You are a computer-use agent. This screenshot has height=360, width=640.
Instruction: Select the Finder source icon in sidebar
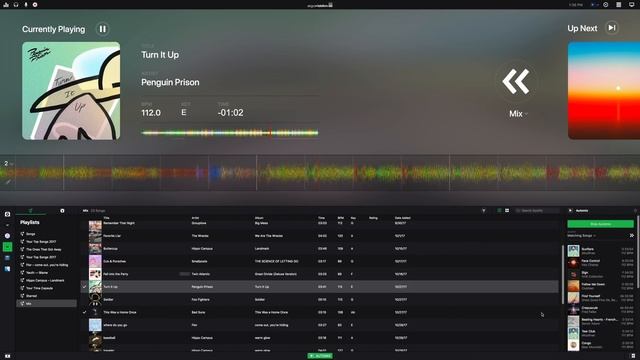tap(7, 269)
